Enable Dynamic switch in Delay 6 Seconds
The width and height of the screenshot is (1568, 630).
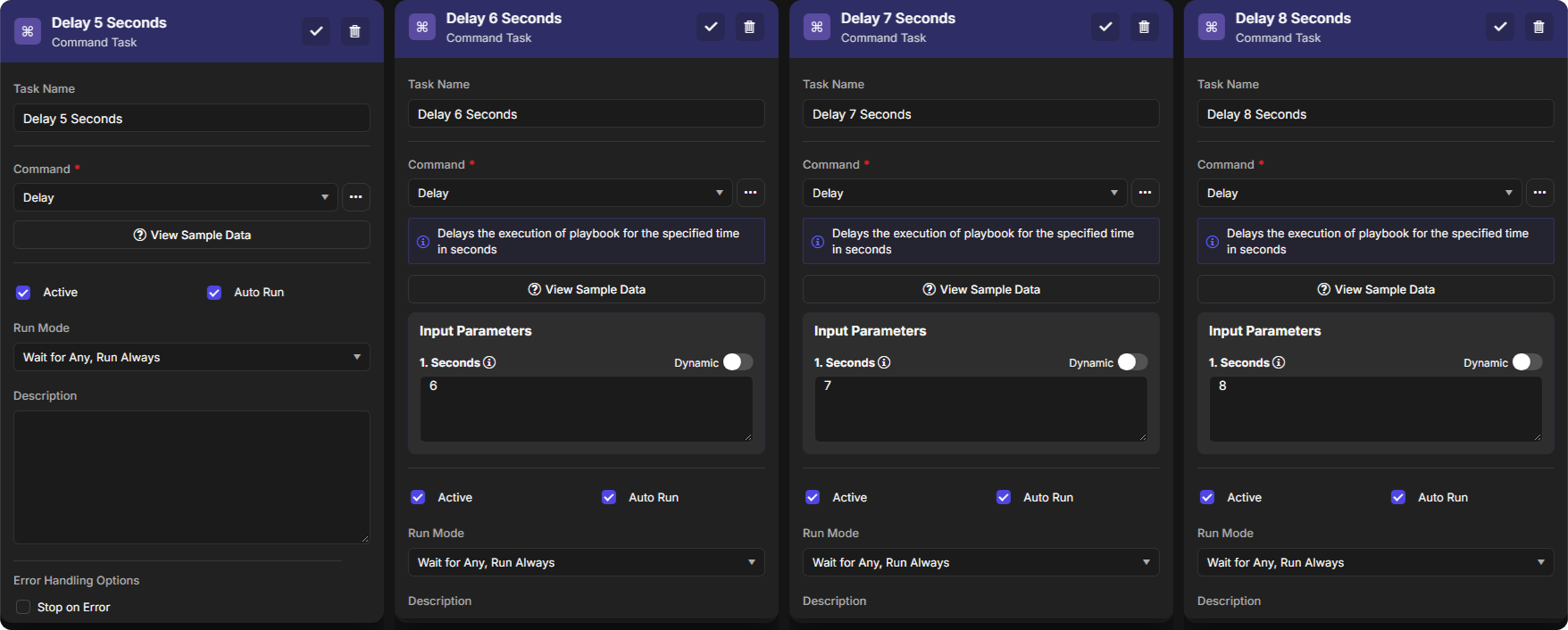coord(738,362)
